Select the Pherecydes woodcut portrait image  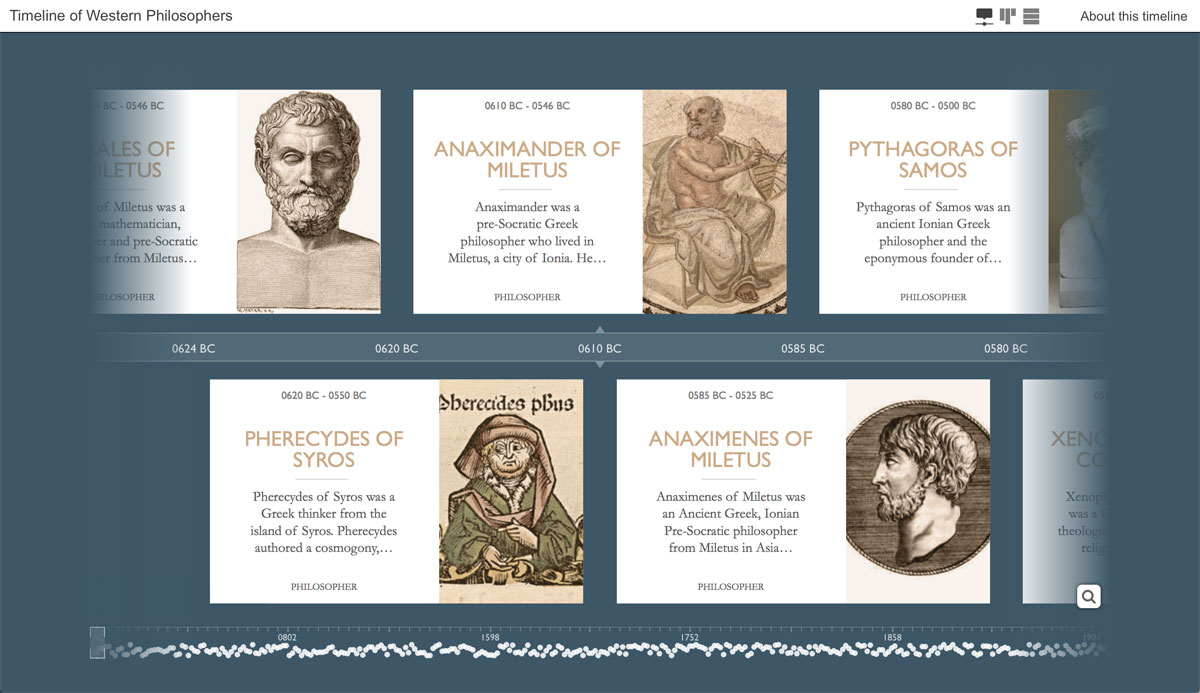pyautogui.click(x=511, y=491)
